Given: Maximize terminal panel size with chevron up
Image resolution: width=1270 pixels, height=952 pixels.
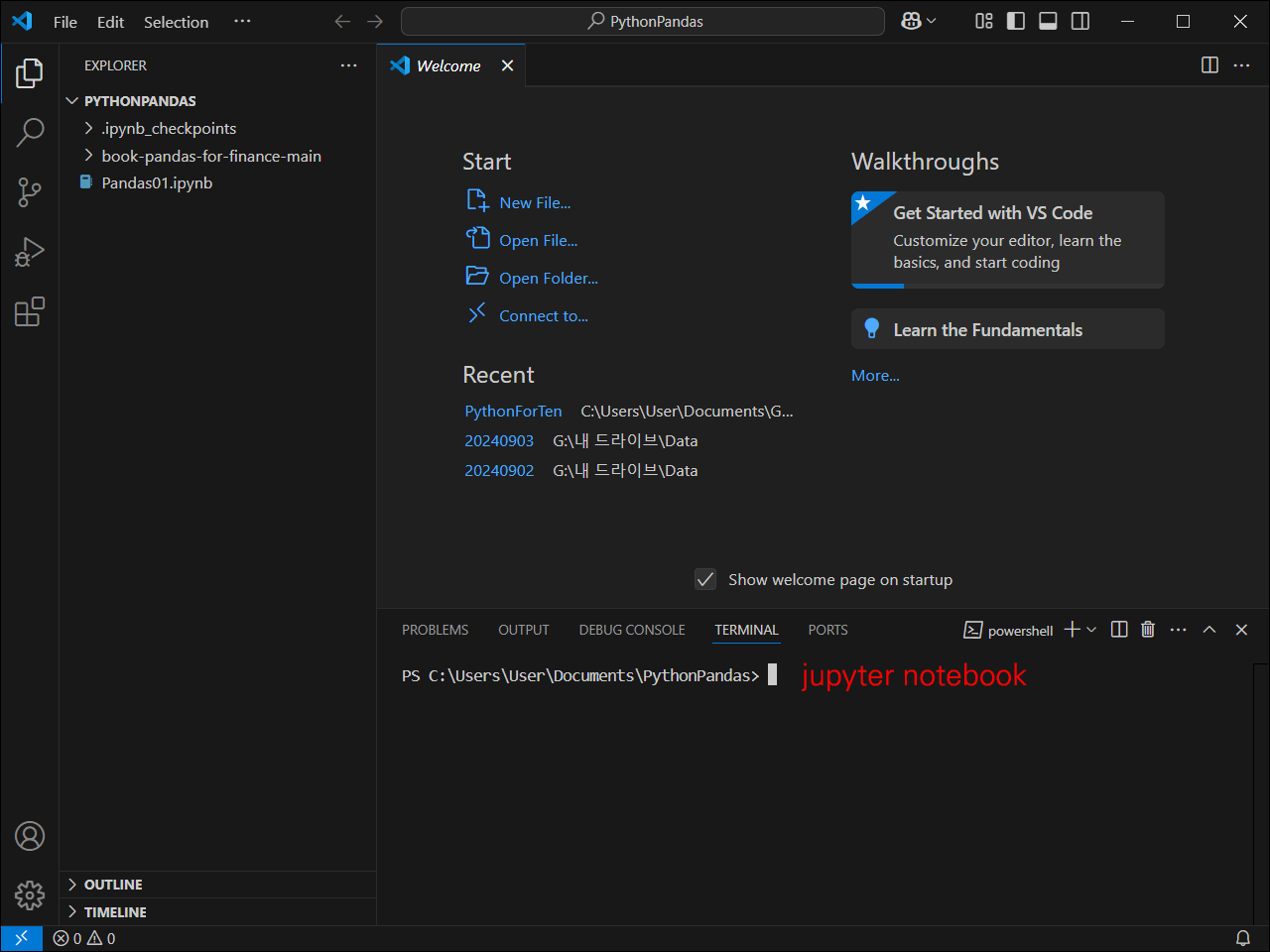Looking at the screenshot, I should tap(1209, 630).
